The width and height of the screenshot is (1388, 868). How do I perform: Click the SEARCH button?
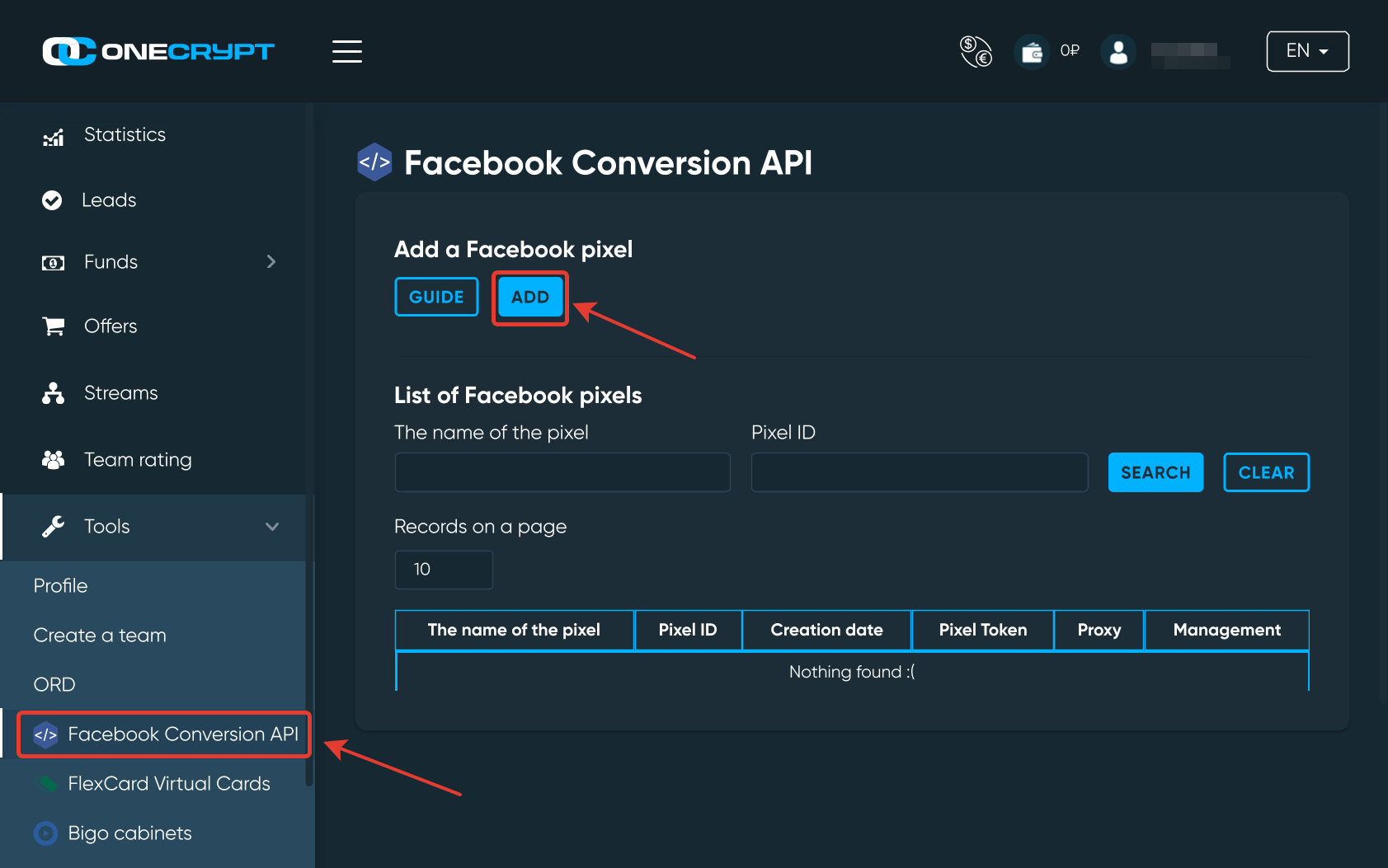click(1155, 472)
